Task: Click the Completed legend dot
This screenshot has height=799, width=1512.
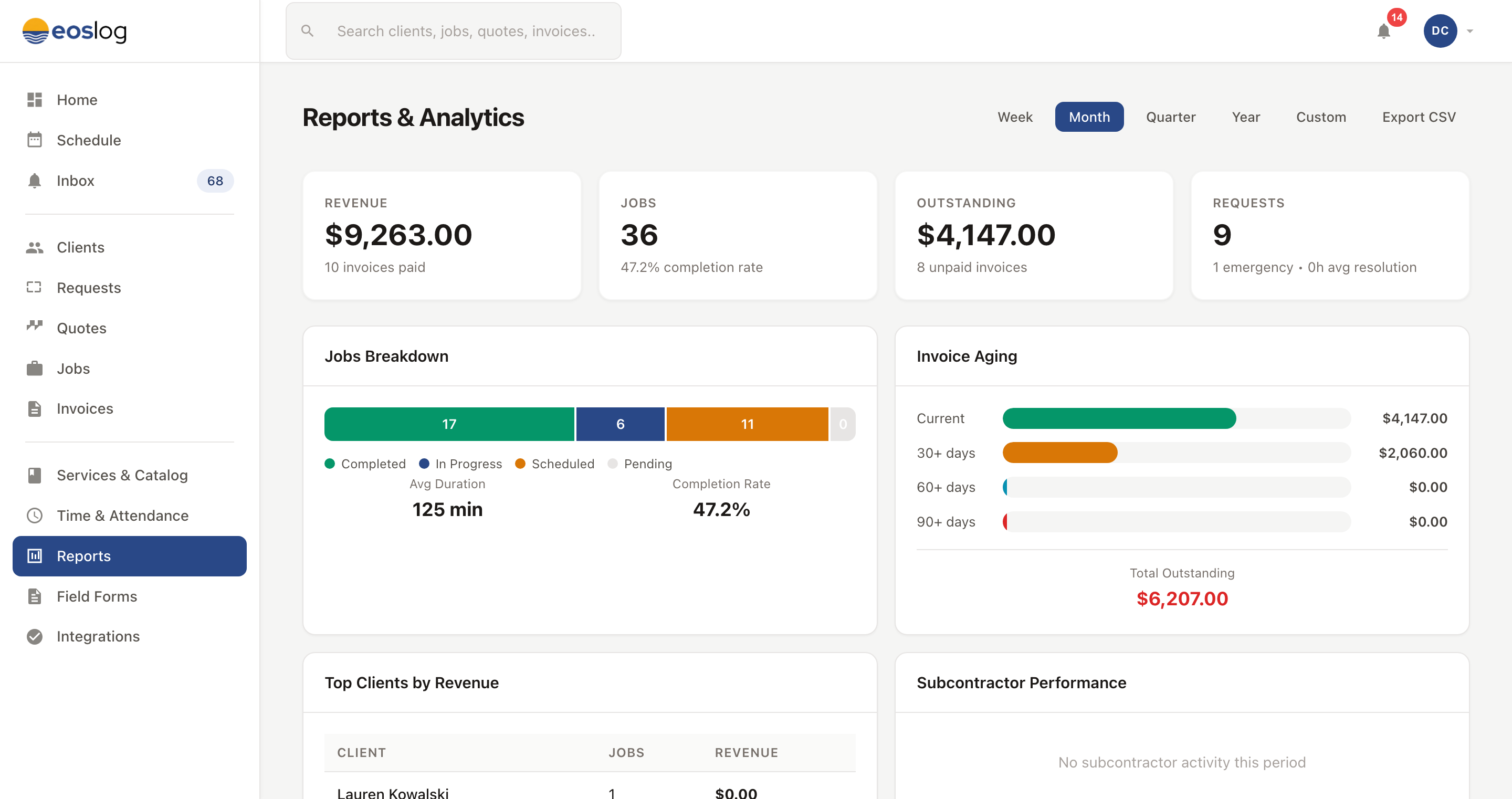Action: tap(330, 464)
